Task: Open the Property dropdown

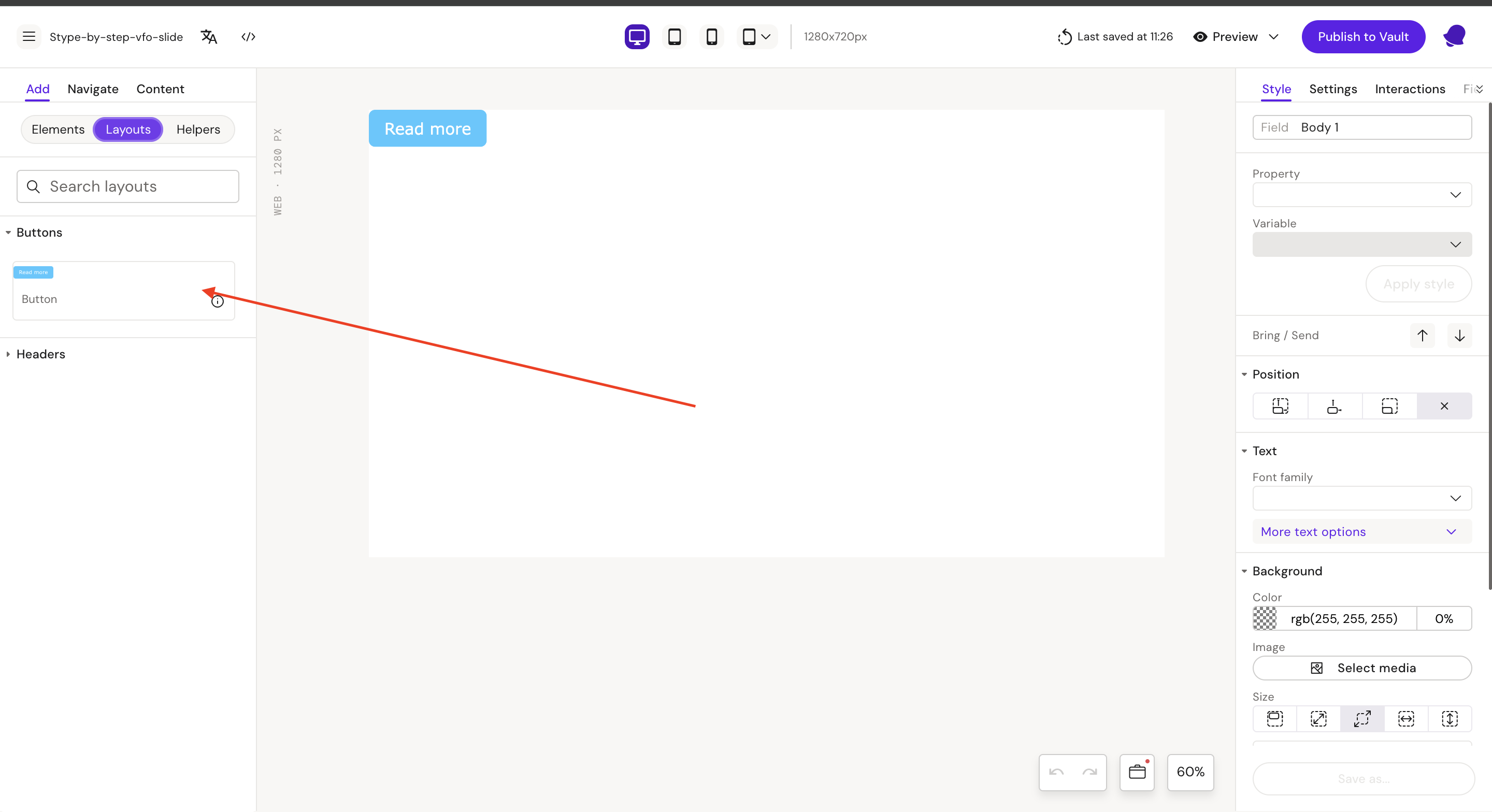Action: pos(1361,195)
